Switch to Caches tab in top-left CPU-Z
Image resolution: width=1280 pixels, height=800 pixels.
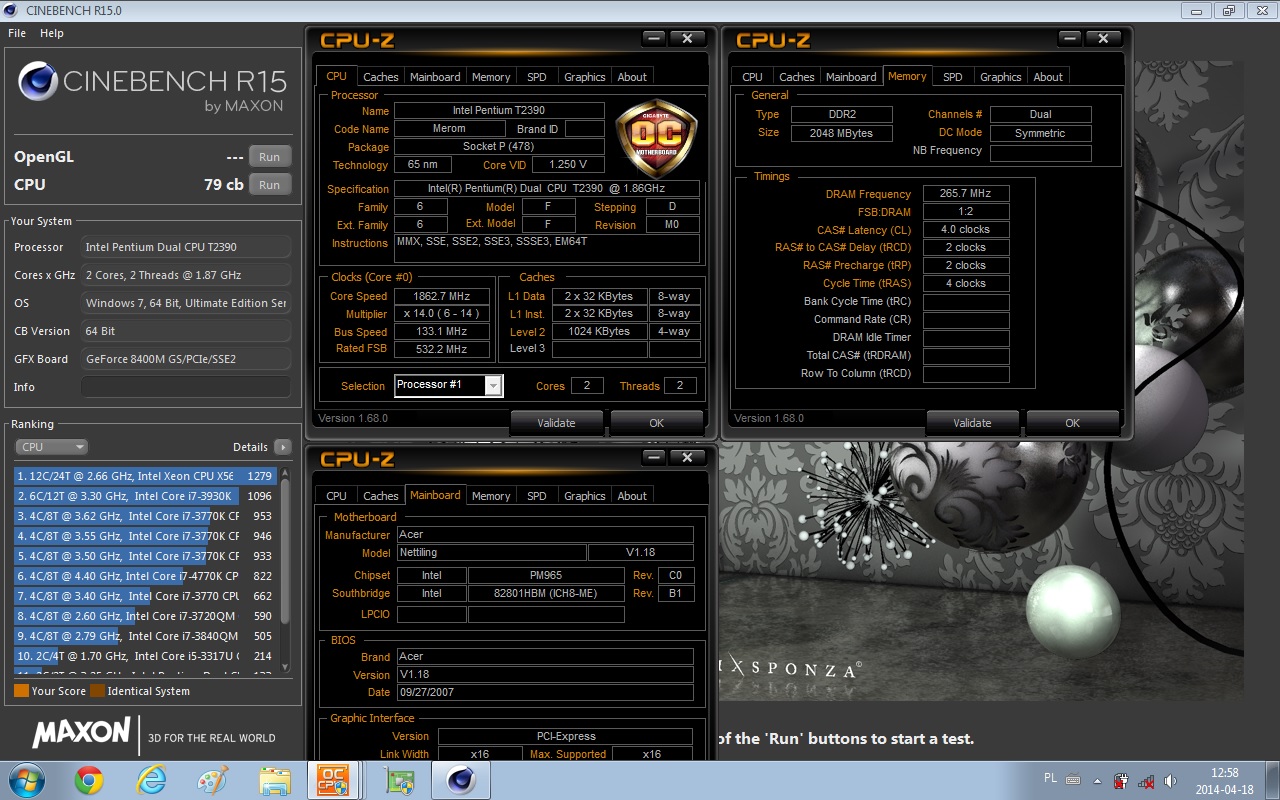[380, 77]
